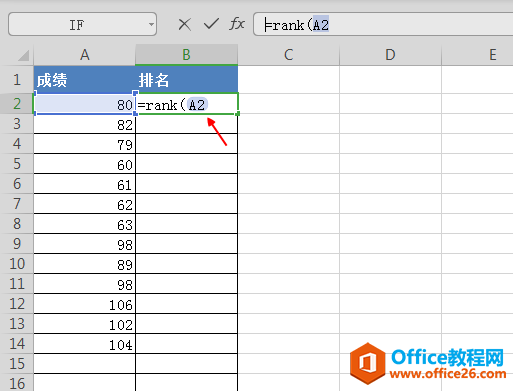Click cell A9 containing 98

coord(85,244)
